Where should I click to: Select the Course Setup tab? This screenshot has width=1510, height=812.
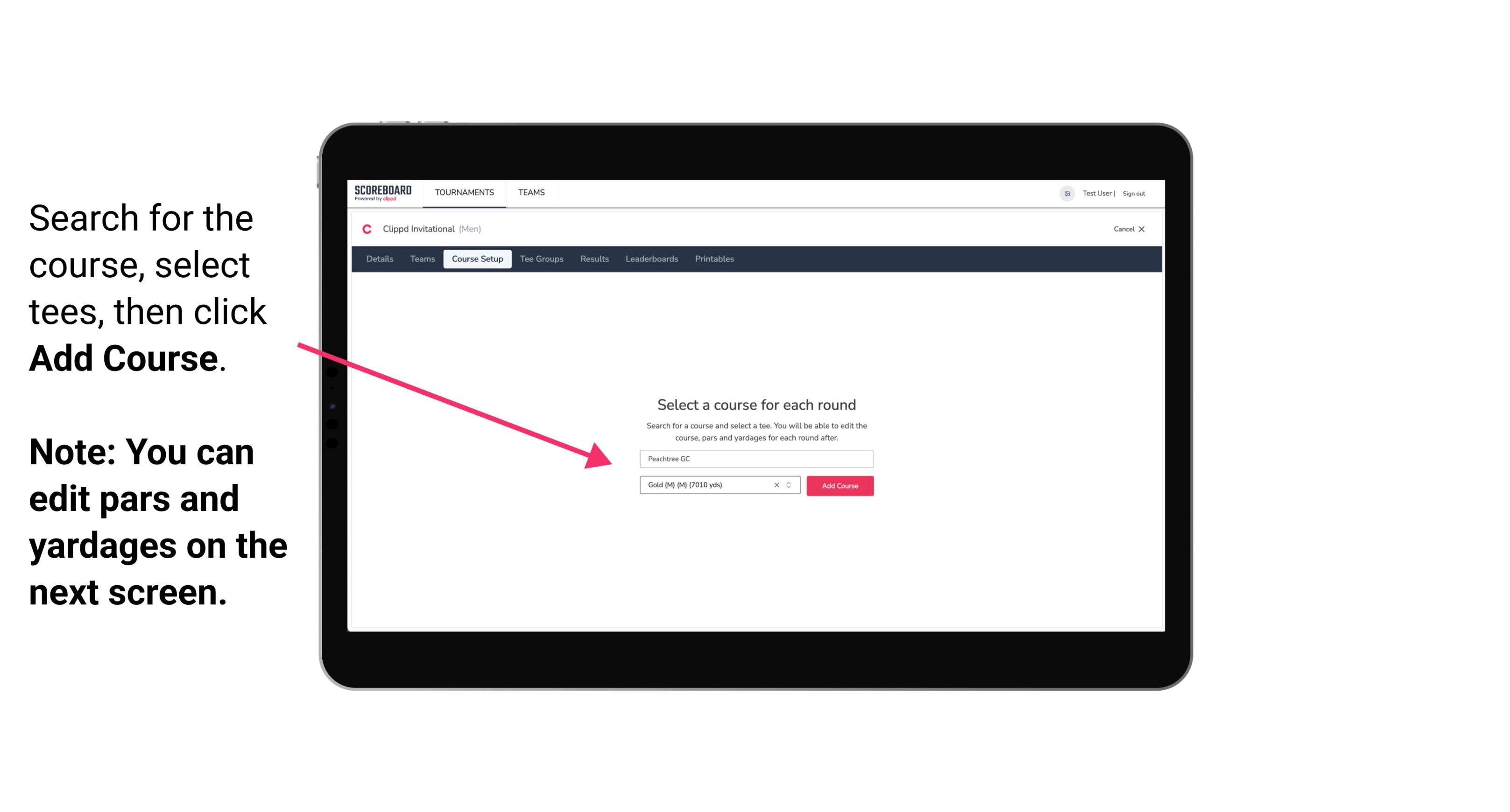pyautogui.click(x=478, y=259)
